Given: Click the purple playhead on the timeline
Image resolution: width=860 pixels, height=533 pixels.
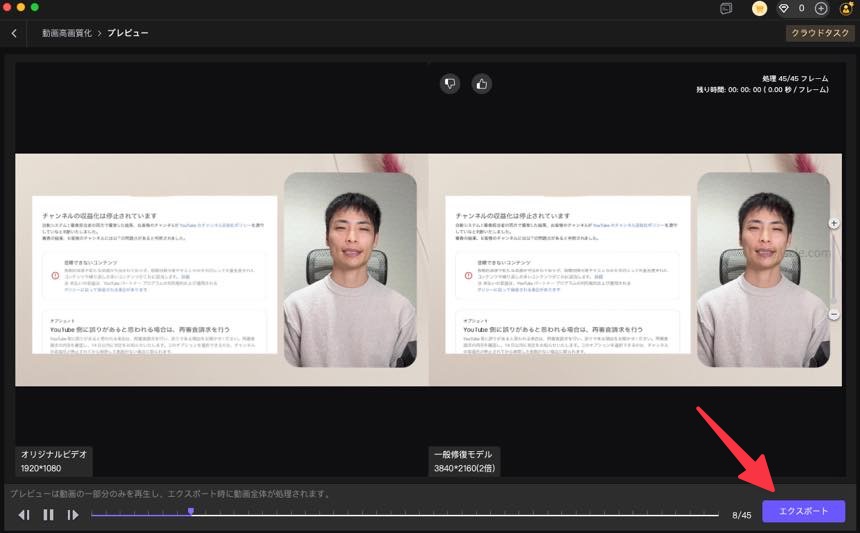Looking at the screenshot, I should (x=191, y=512).
